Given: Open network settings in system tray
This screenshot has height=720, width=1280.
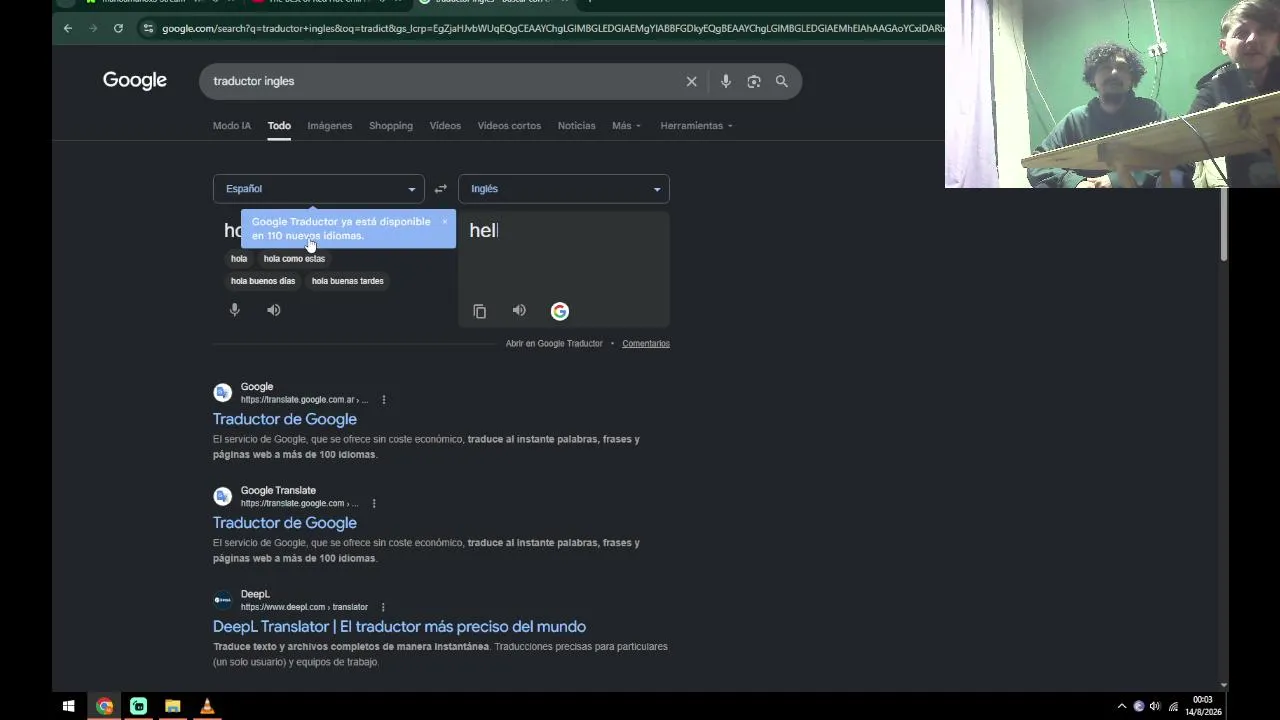Looking at the screenshot, I should click(x=1173, y=707).
